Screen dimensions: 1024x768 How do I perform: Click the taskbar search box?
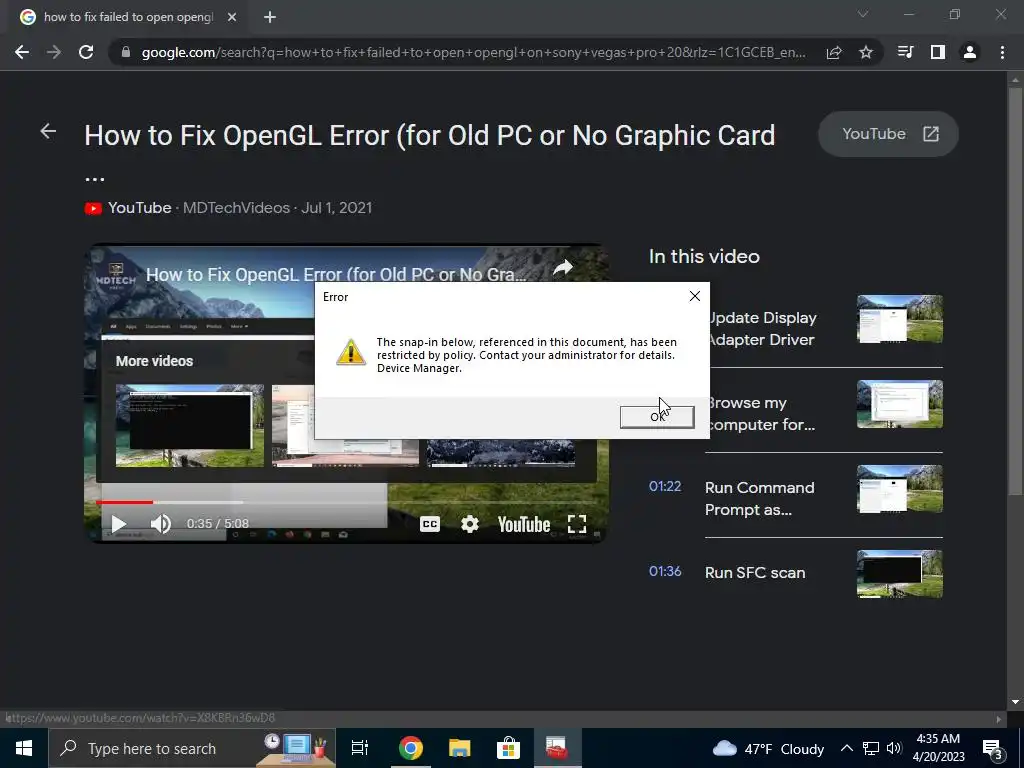pos(192,748)
